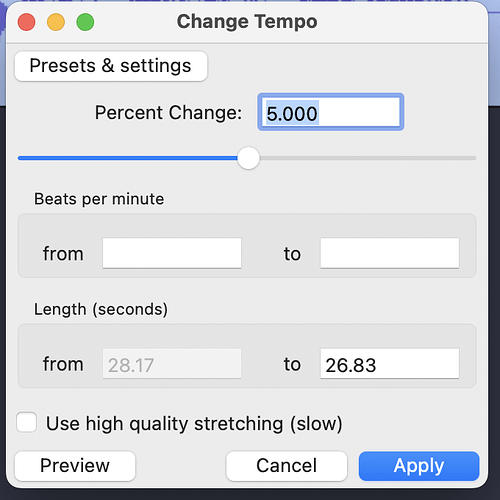Click the Length from field showing 28.17
The width and height of the screenshot is (500, 500).
coord(172,364)
